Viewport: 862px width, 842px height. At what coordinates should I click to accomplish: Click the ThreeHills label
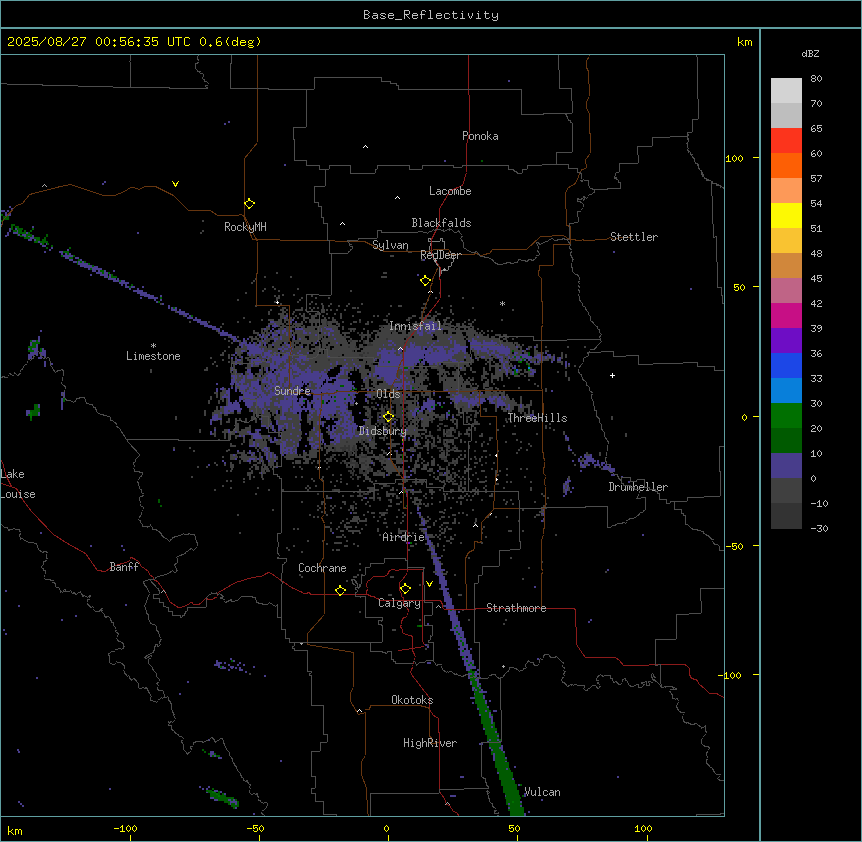point(537,418)
